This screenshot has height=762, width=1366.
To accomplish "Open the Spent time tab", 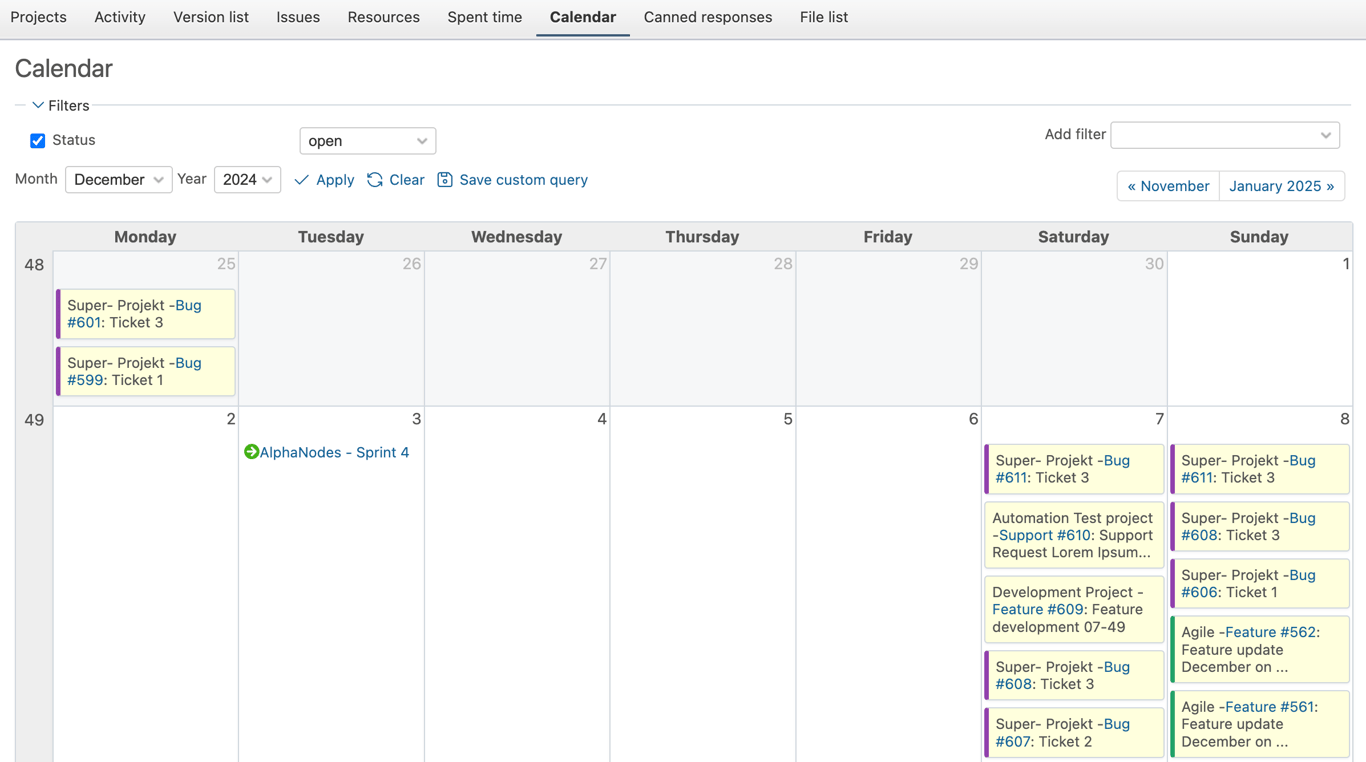I will click(484, 17).
